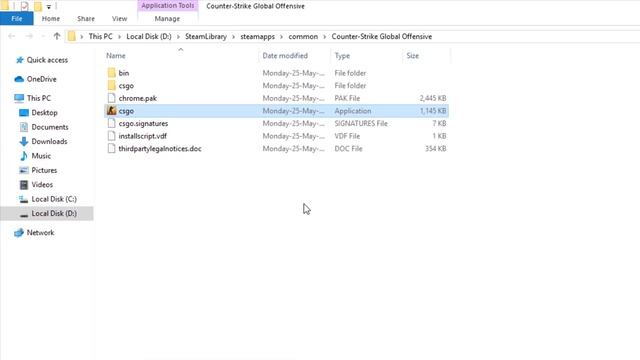640x360 pixels.
Task: Select the csgo folder icon
Action: pyautogui.click(x=111, y=86)
